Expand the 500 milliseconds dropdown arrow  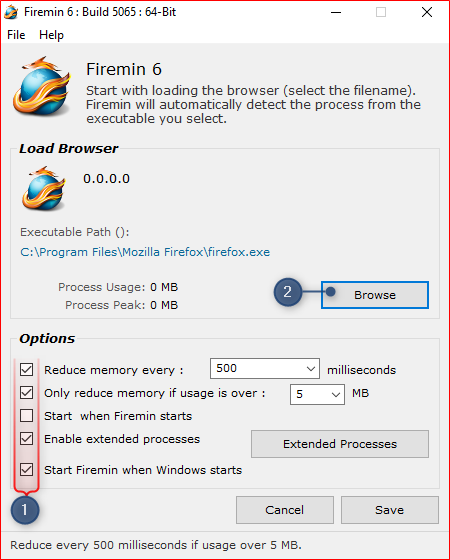[311, 369]
